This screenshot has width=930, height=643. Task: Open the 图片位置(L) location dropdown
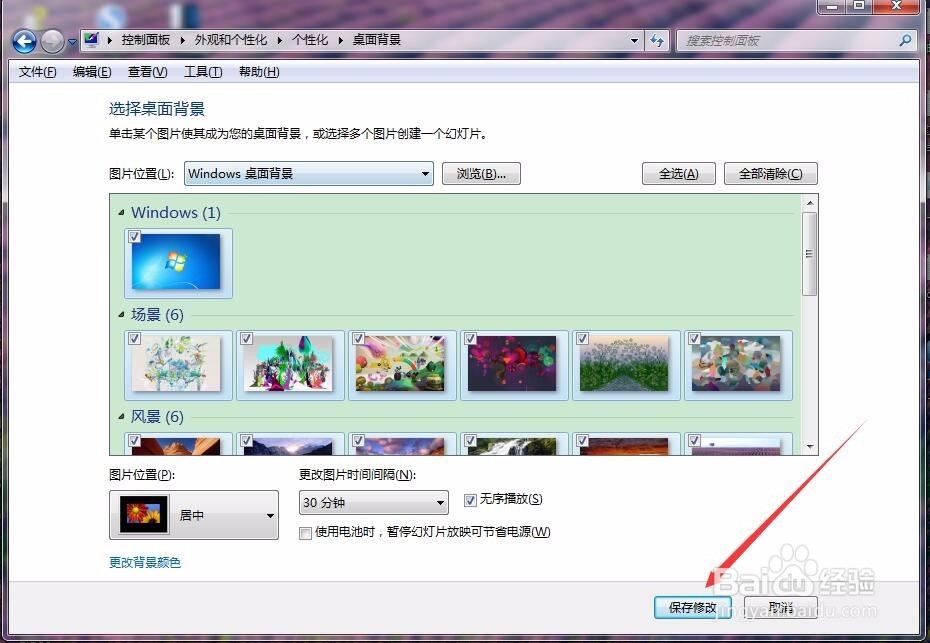tap(308, 174)
